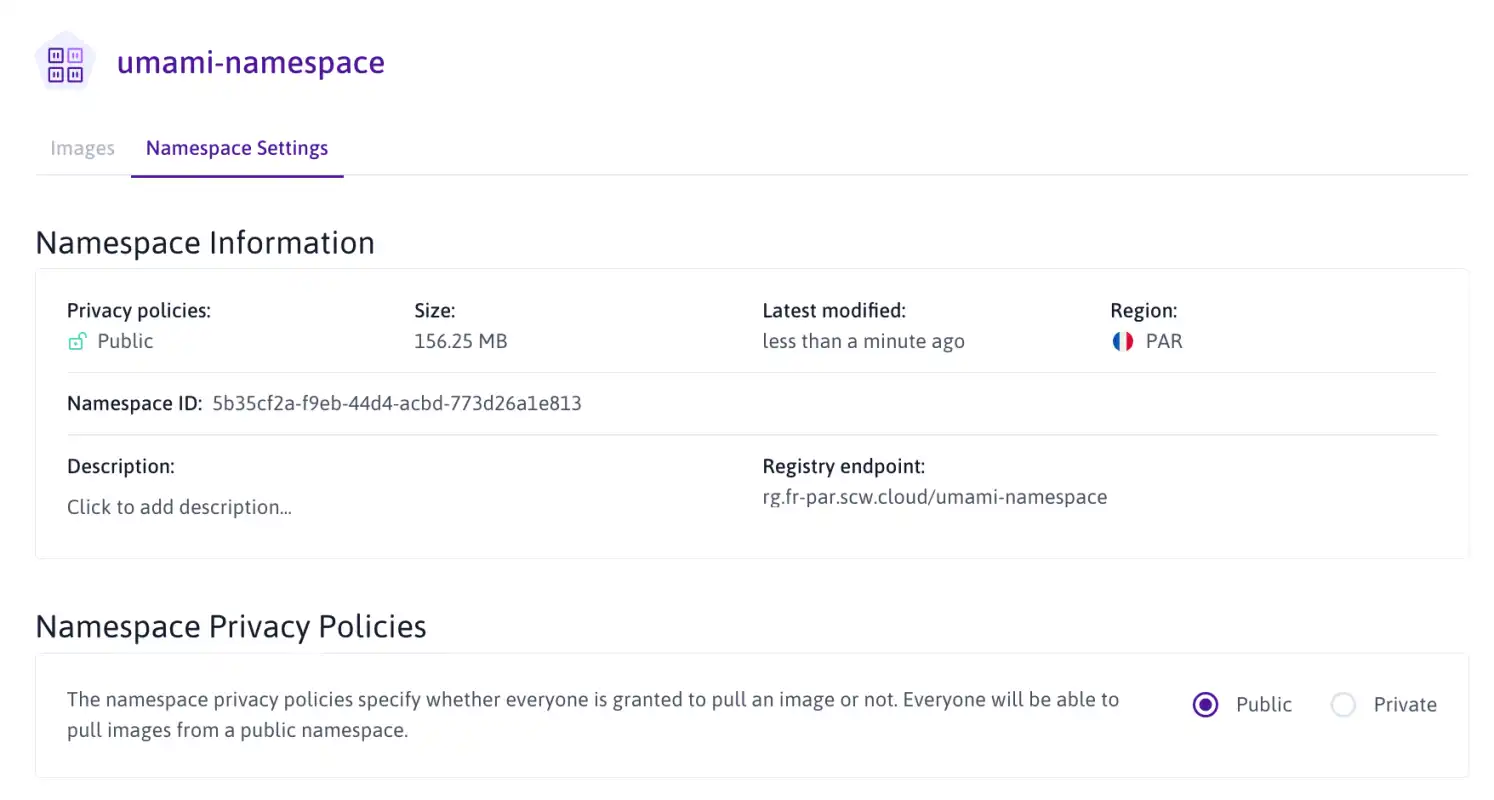1494x800 pixels.
Task: Click the green unlocked padlock icon
Action: point(76,342)
